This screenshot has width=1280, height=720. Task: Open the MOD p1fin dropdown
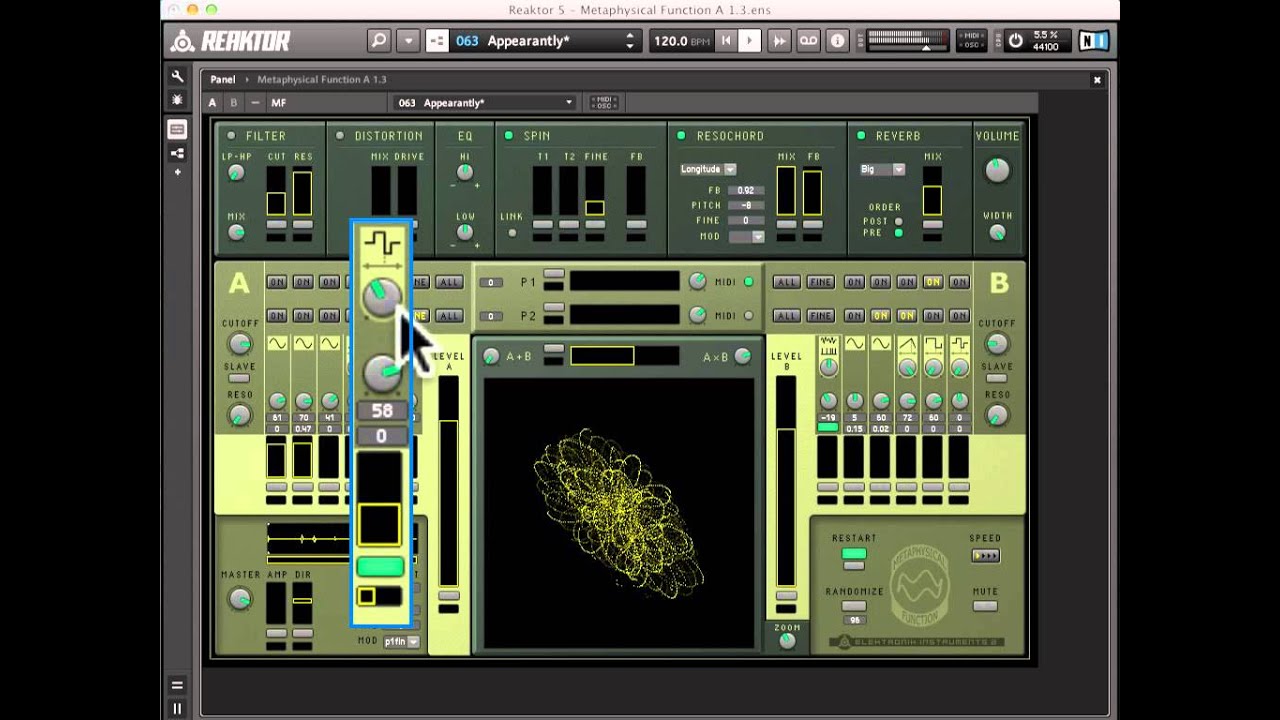[x=402, y=641]
